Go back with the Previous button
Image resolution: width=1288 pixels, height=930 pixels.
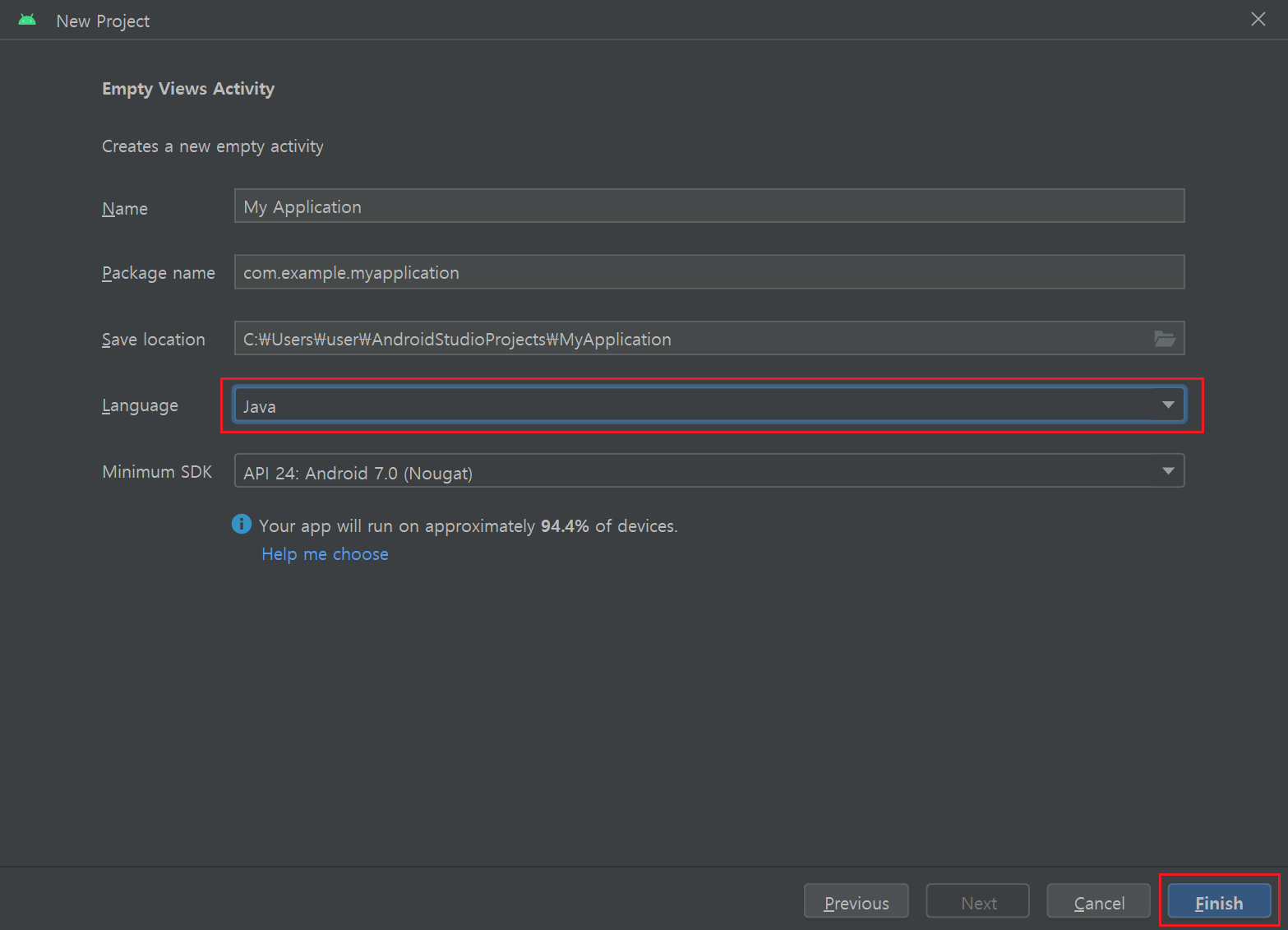pyautogui.click(x=856, y=902)
